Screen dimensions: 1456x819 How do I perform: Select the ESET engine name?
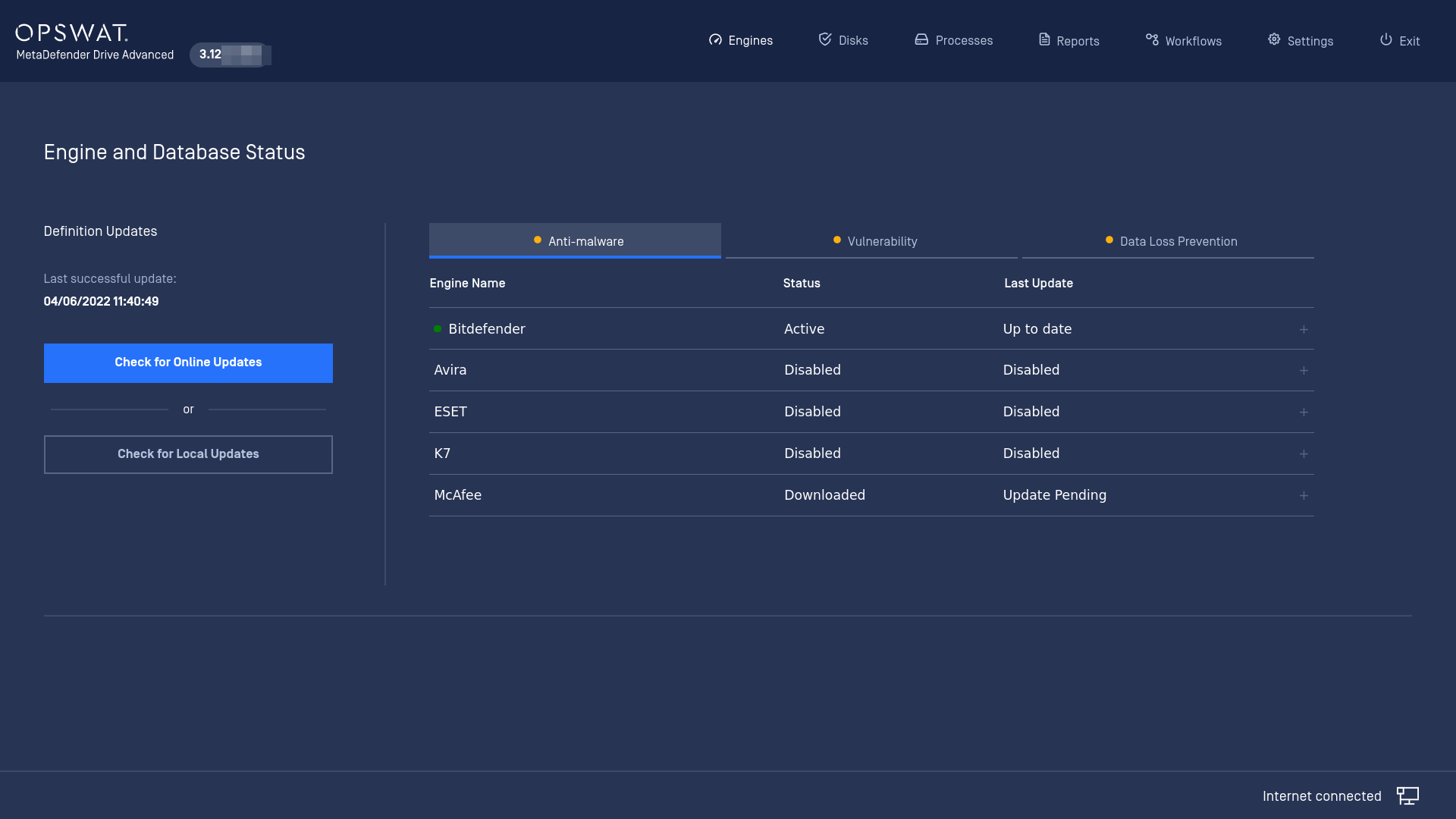[450, 412]
